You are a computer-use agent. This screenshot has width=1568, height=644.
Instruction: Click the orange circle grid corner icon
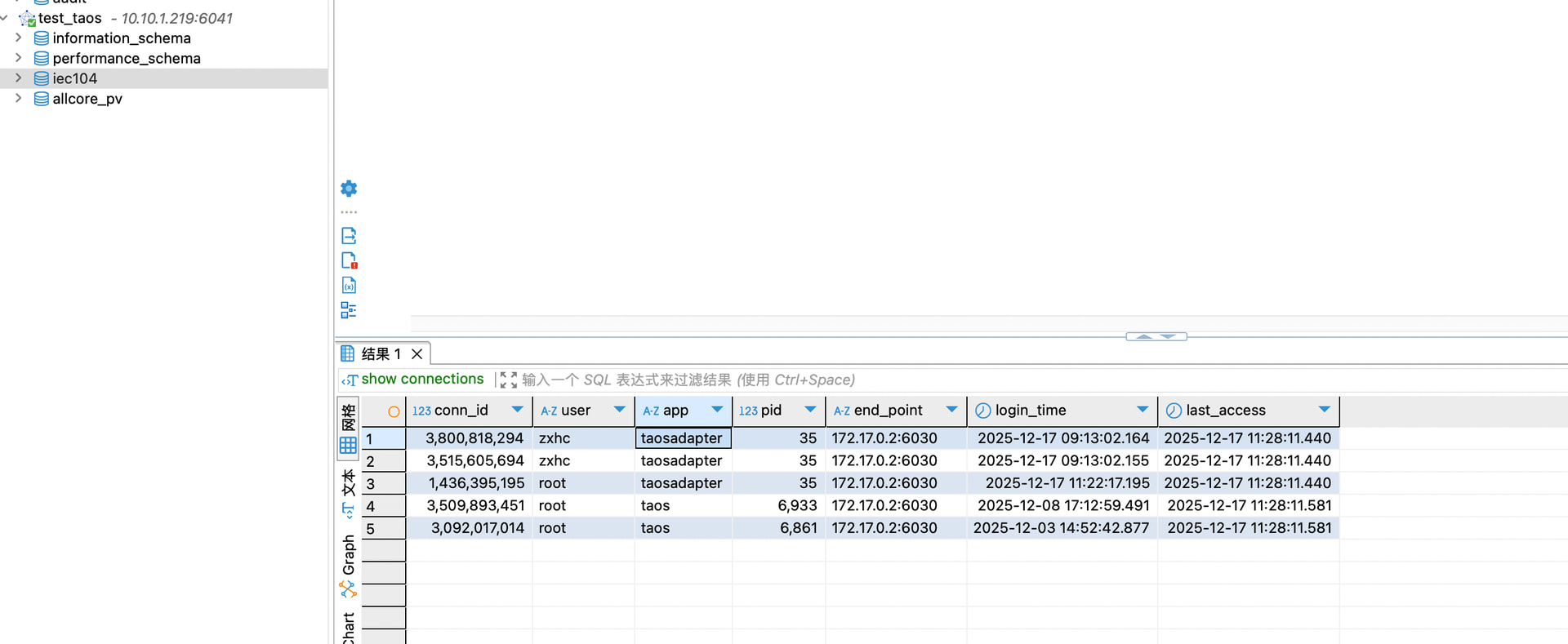click(394, 411)
